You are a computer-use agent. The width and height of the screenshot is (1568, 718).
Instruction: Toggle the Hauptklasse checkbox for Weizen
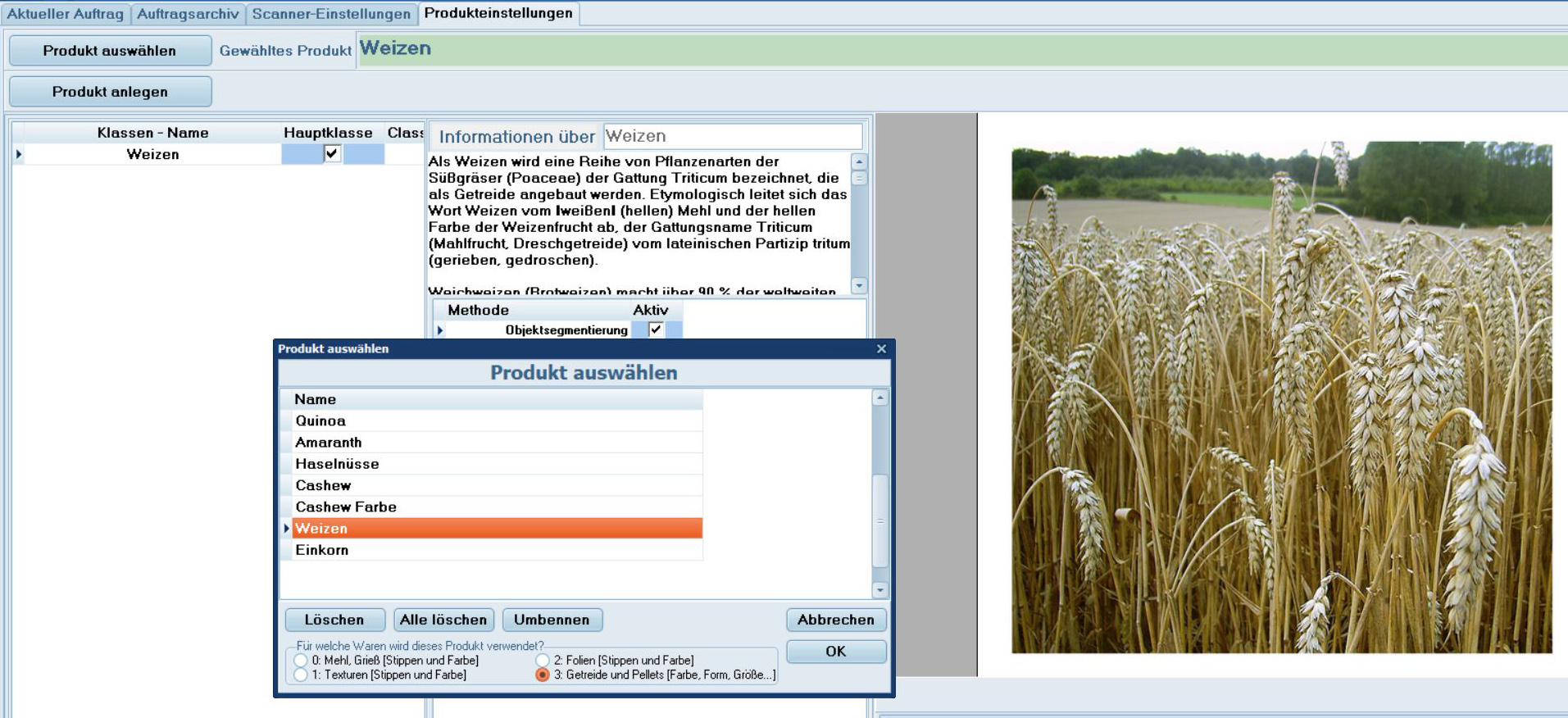pos(332,153)
